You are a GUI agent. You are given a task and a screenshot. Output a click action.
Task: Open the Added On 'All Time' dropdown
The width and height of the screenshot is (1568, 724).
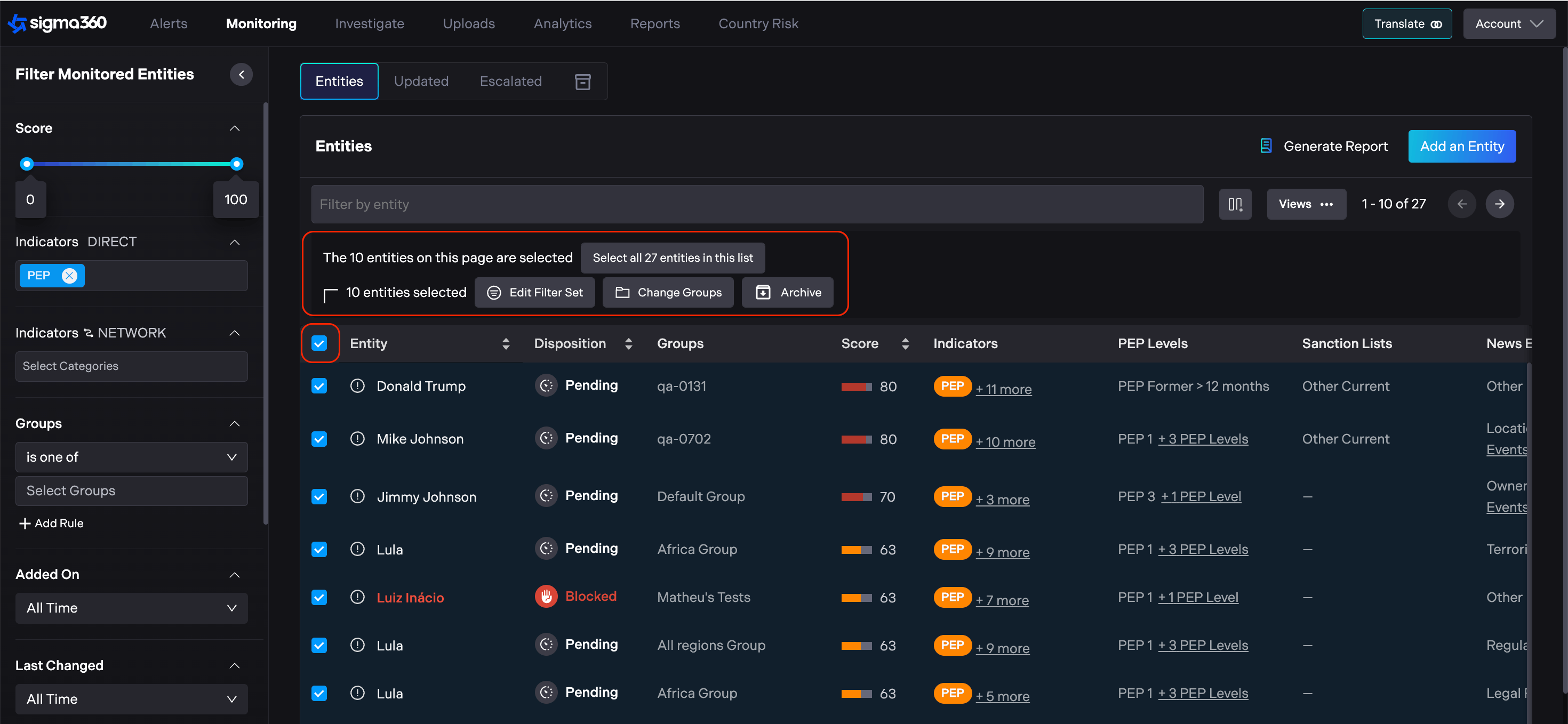[131, 608]
